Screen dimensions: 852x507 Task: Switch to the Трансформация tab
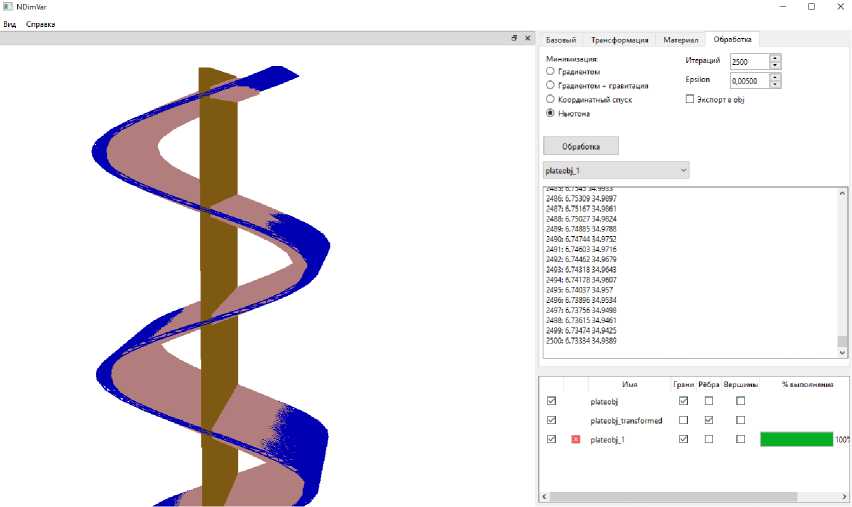click(x=619, y=40)
